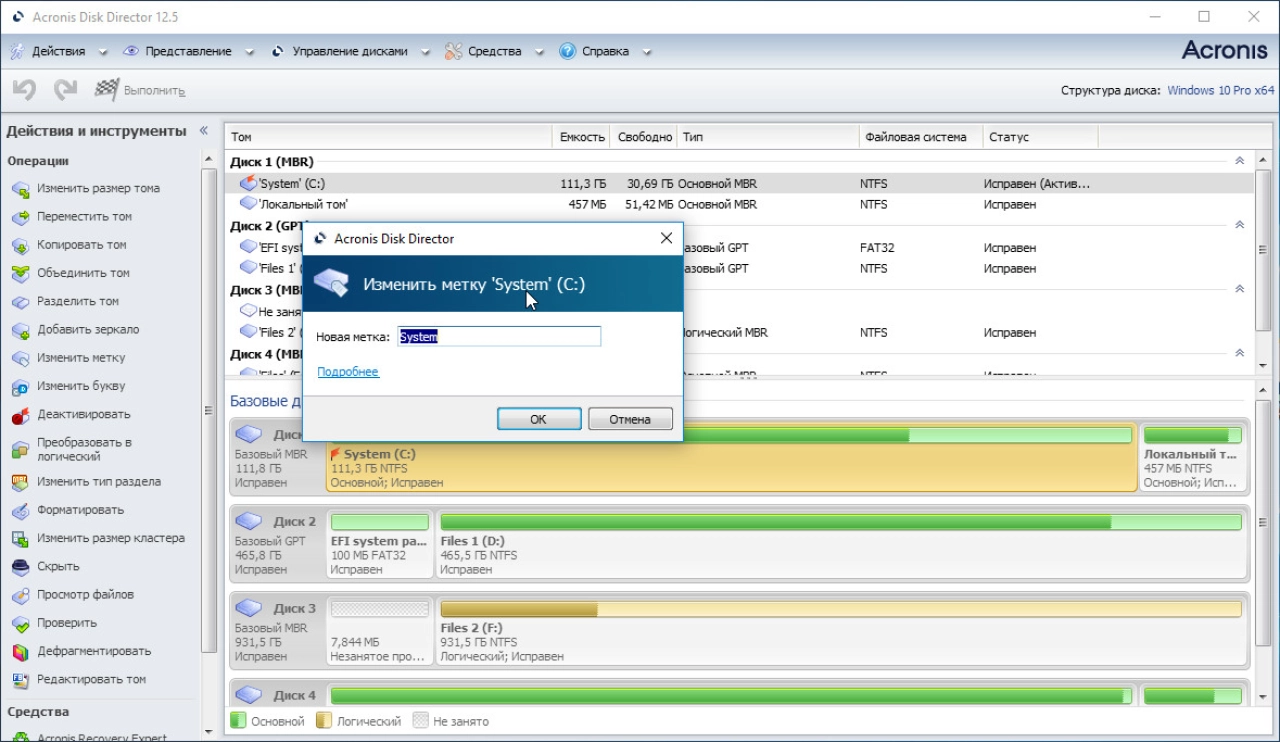This screenshot has height=742, width=1280.
Task: Click the left operations panel scrollbar
Action: (x=209, y=410)
